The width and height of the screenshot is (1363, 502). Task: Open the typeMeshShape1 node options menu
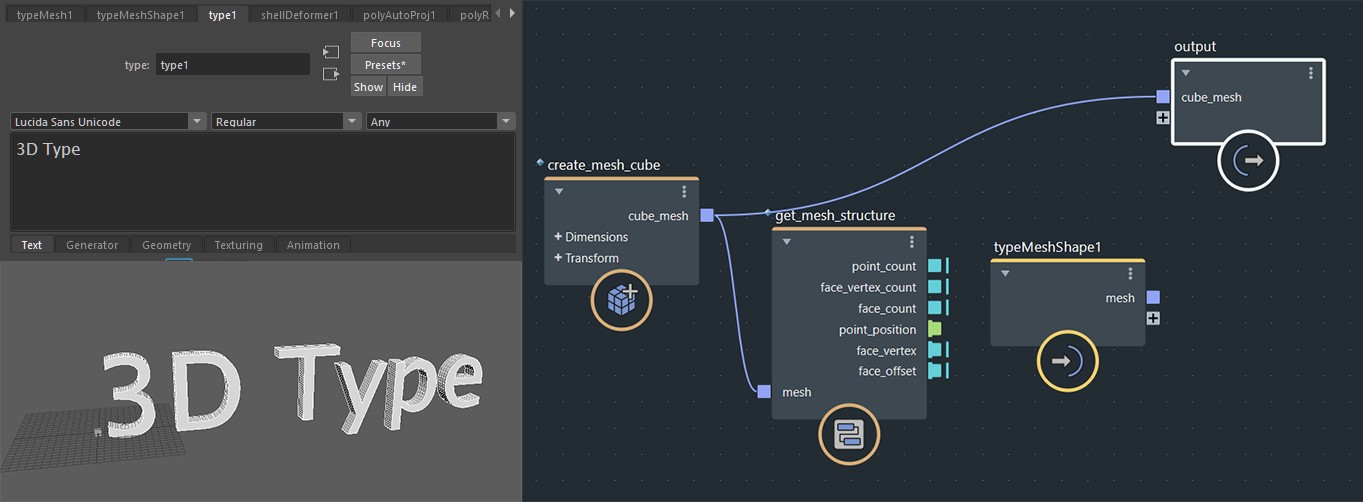1131,273
